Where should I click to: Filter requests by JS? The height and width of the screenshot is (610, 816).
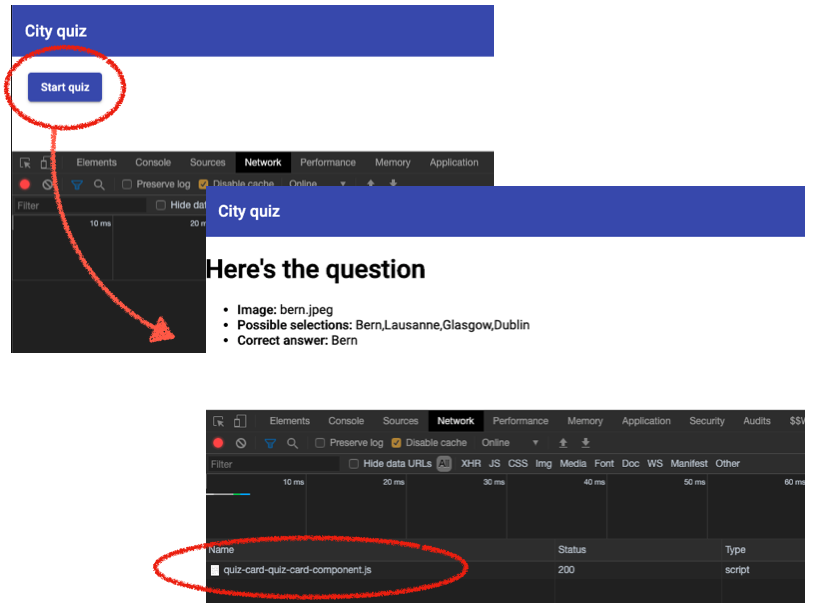(x=494, y=463)
